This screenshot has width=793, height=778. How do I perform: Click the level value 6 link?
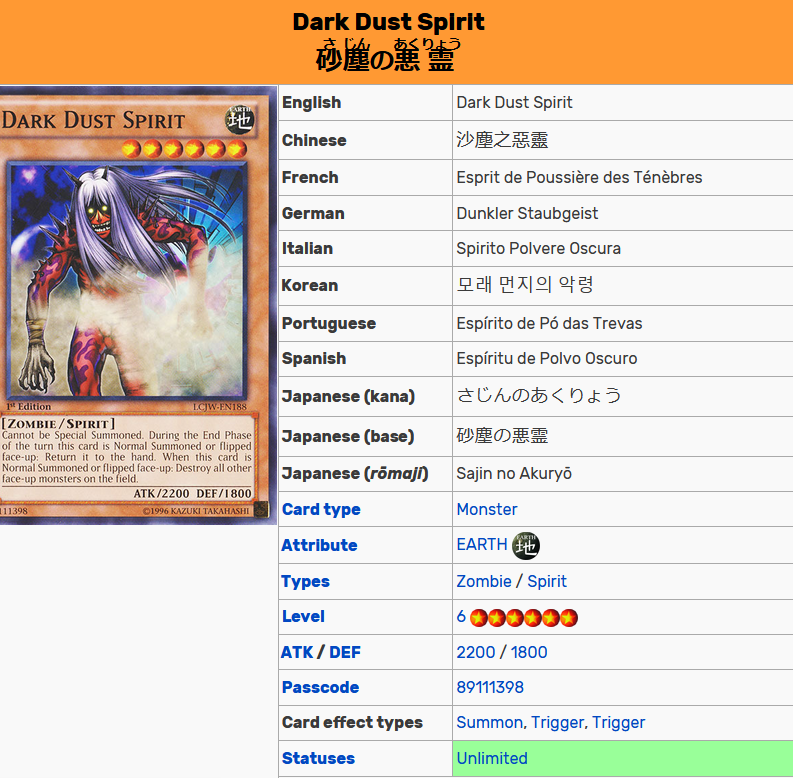pos(461,616)
